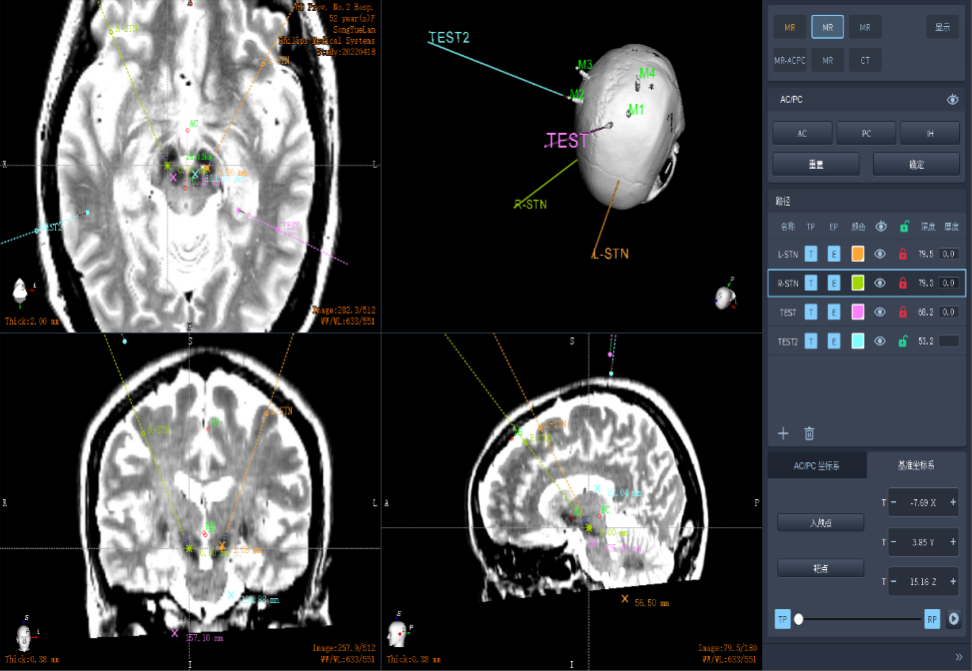Click orientation head icon in axial view

point(20,292)
